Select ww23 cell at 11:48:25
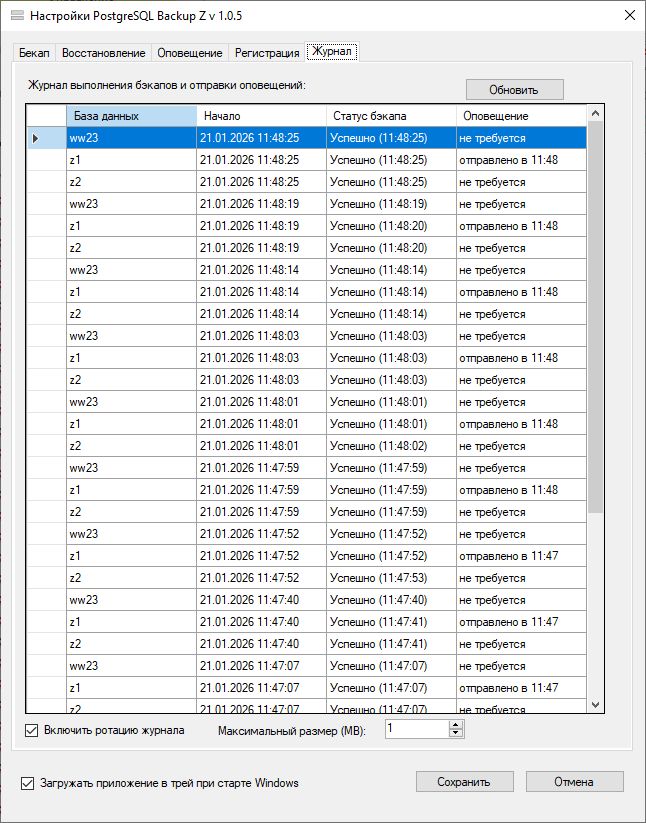The height and width of the screenshot is (823, 646). point(131,138)
